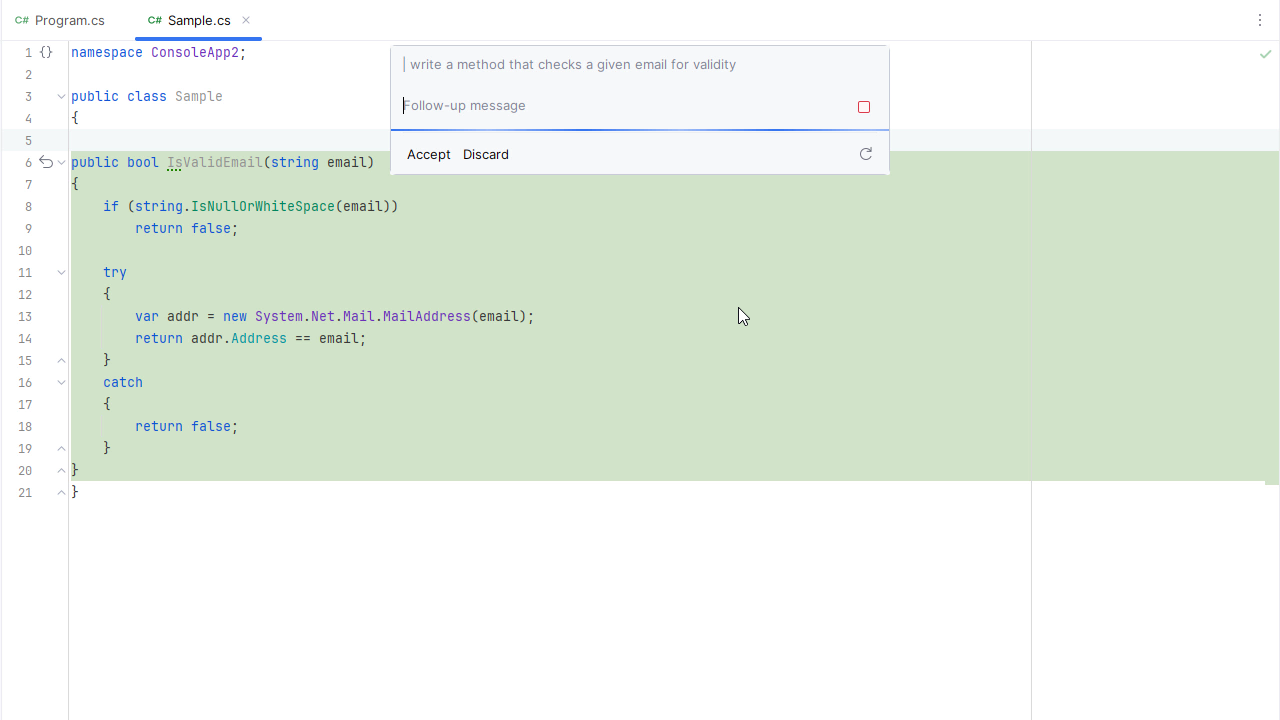Click the fold end marker on line 15
Image resolution: width=1280 pixels, height=720 pixels.
pyautogui.click(x=61, y=360)
